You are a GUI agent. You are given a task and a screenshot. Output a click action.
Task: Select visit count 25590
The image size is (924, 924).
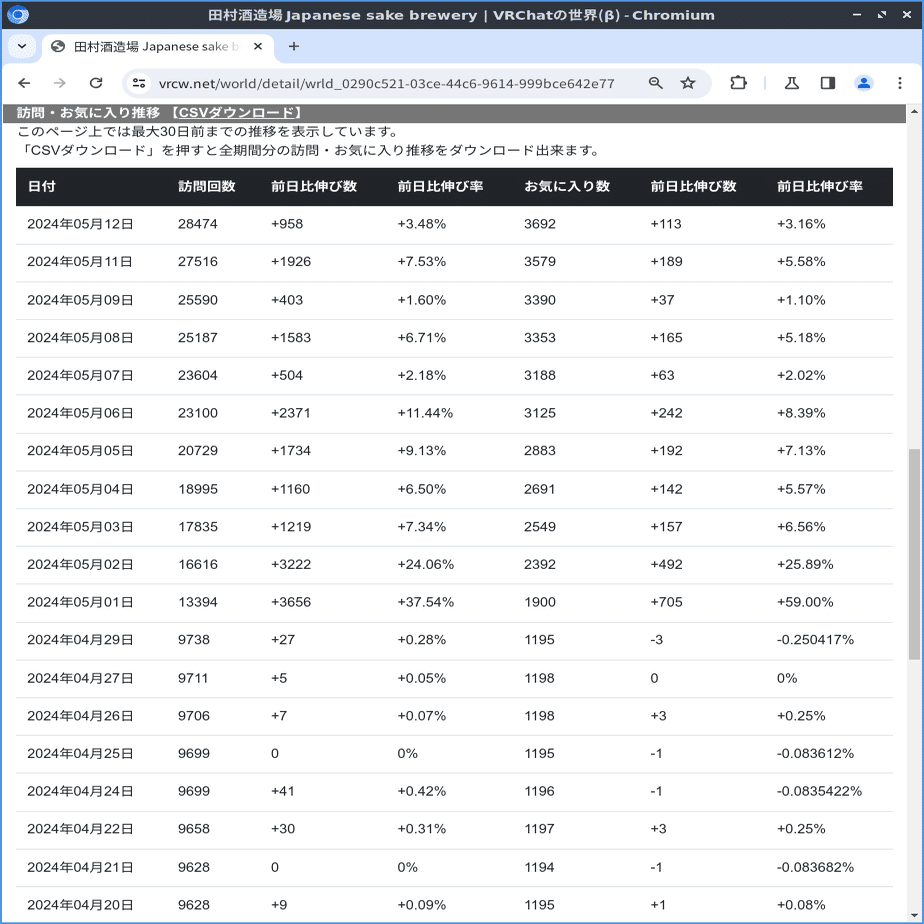198,301
